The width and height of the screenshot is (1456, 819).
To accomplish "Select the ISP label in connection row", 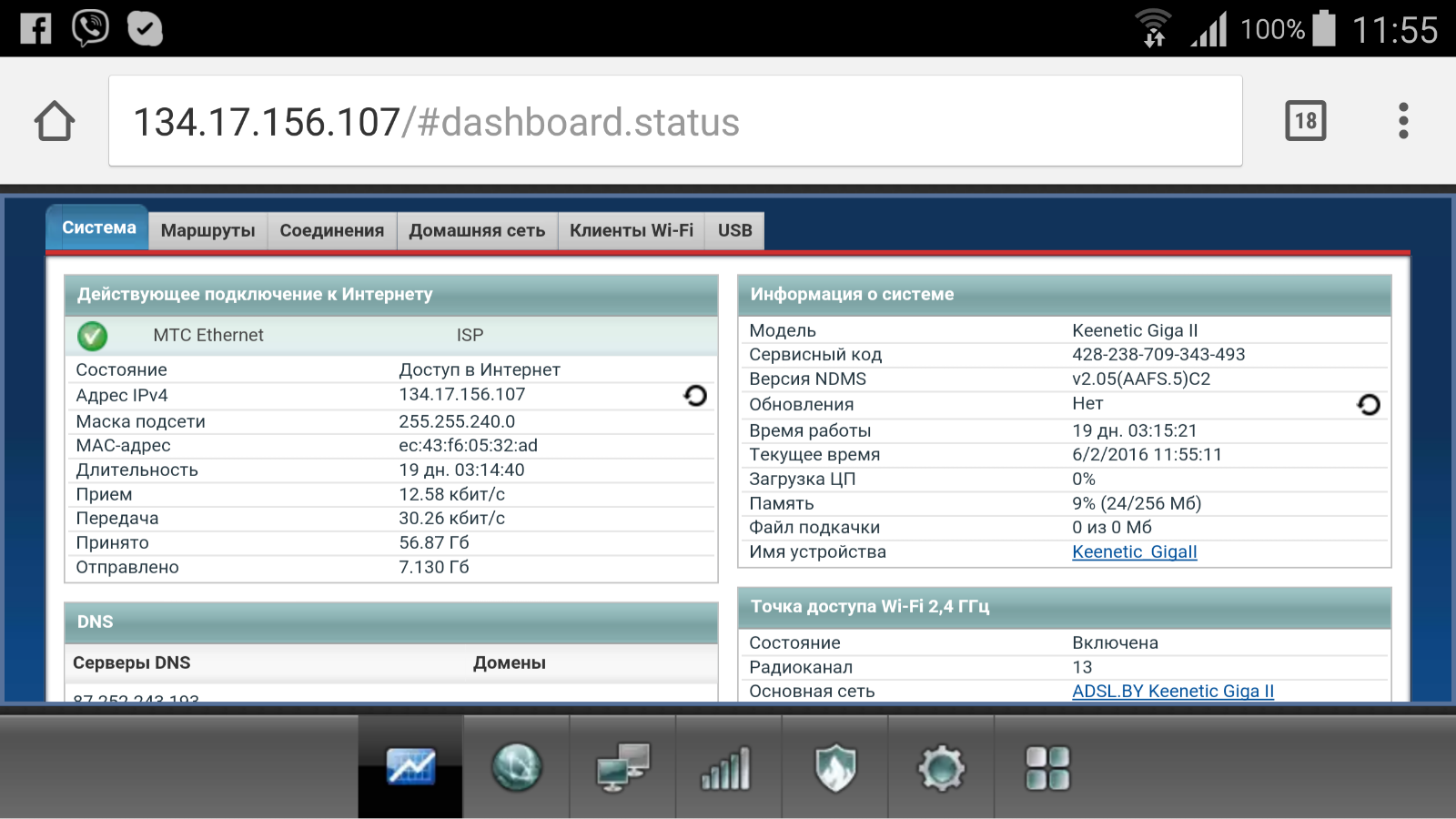I will (470, 335).
